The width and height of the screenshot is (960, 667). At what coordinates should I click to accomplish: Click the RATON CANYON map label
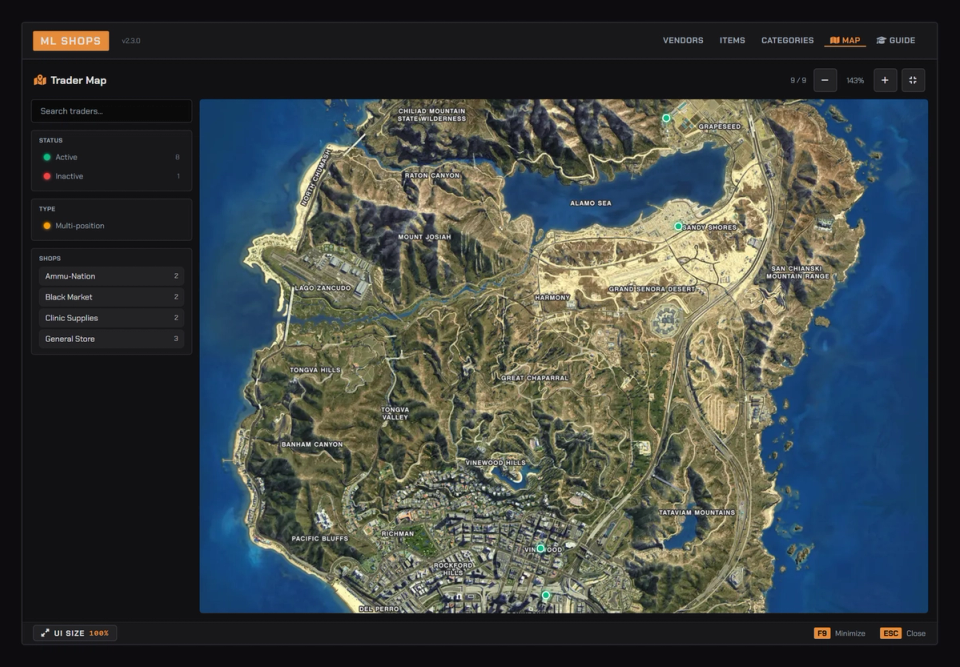[432, 176]
